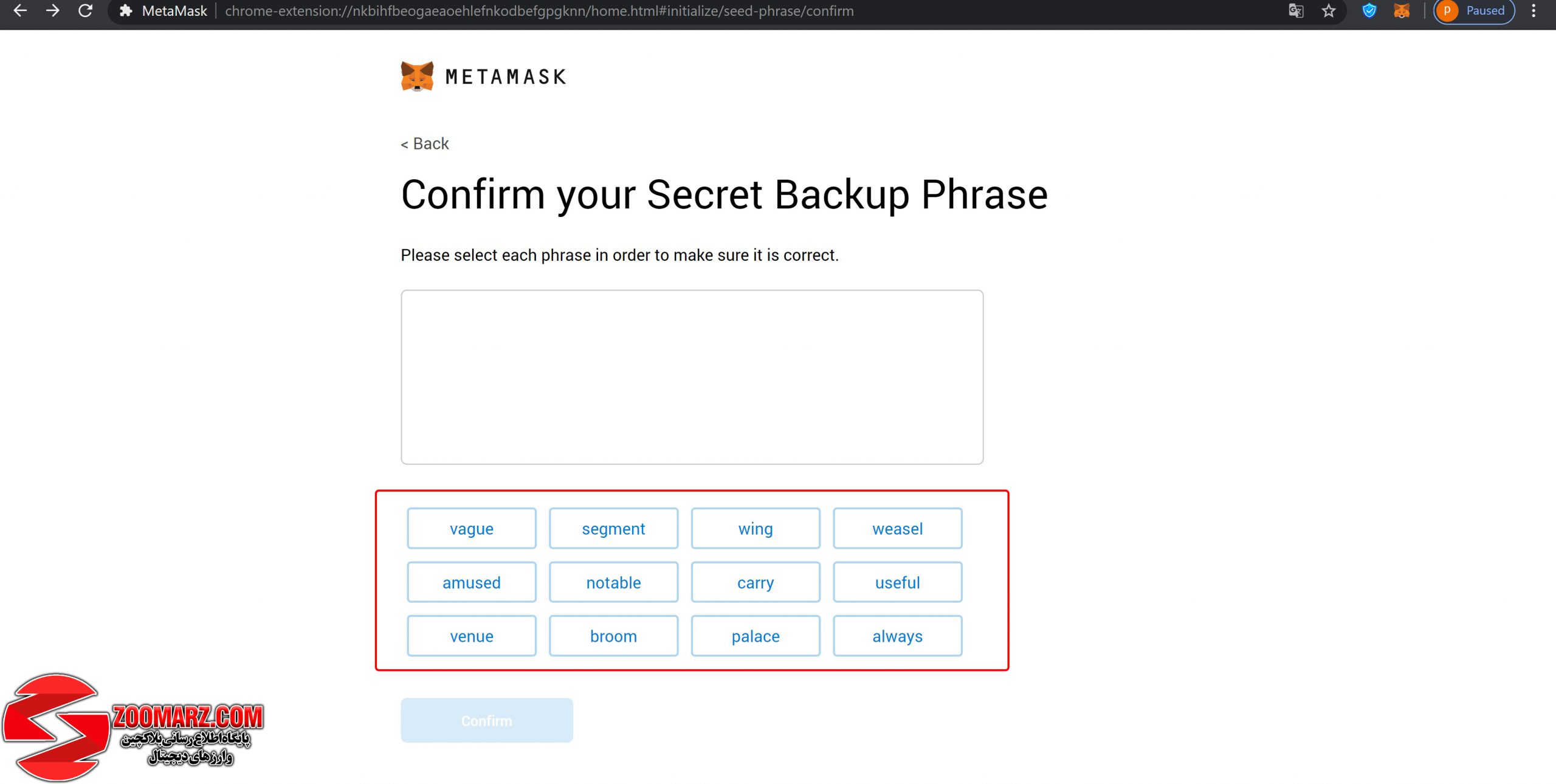Click the Paused profile button

point(1475,11)
